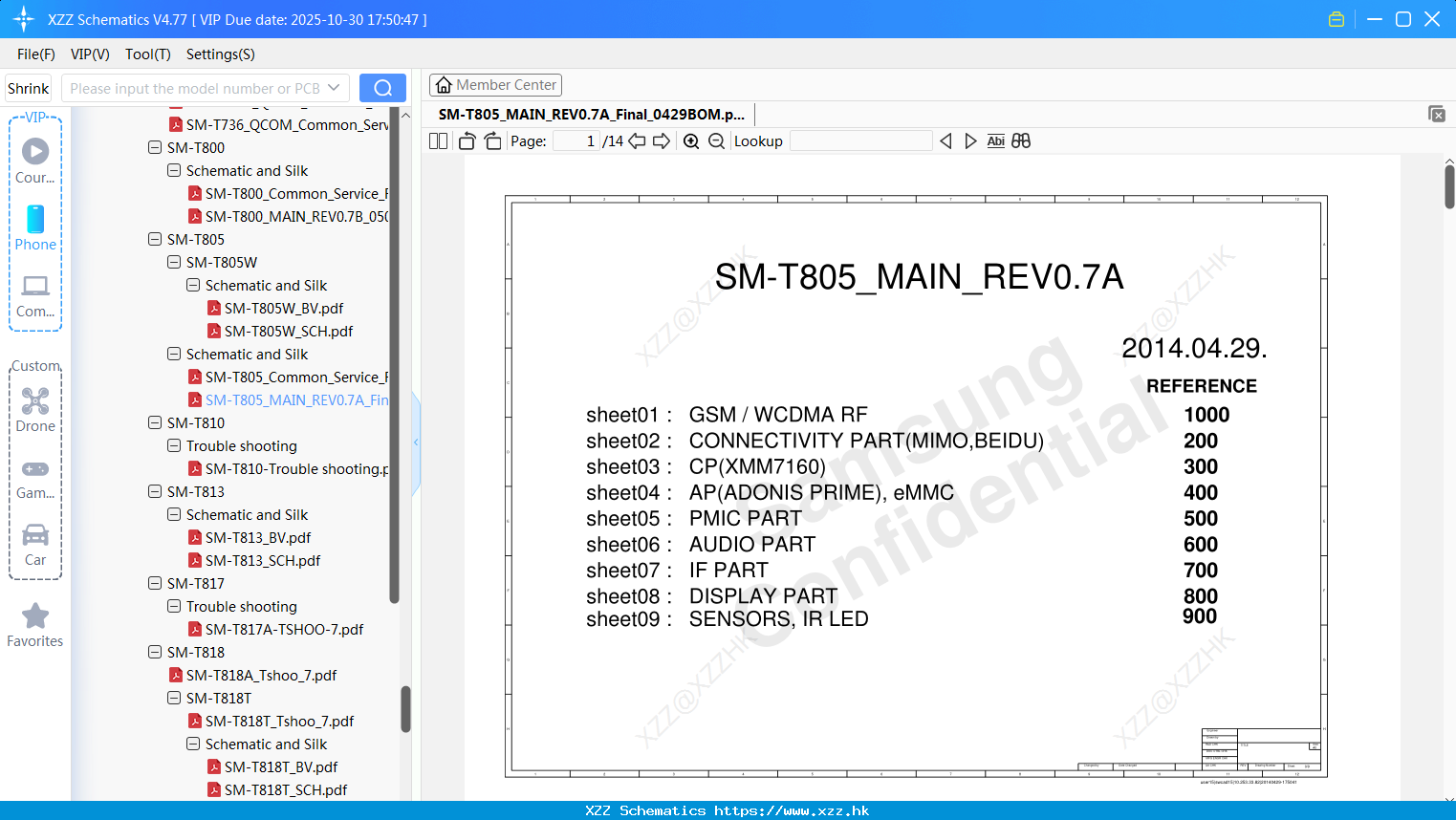Open Member Center
Image resolution: width=1456 pixels, height=820 pixels.
click(495, 85)
